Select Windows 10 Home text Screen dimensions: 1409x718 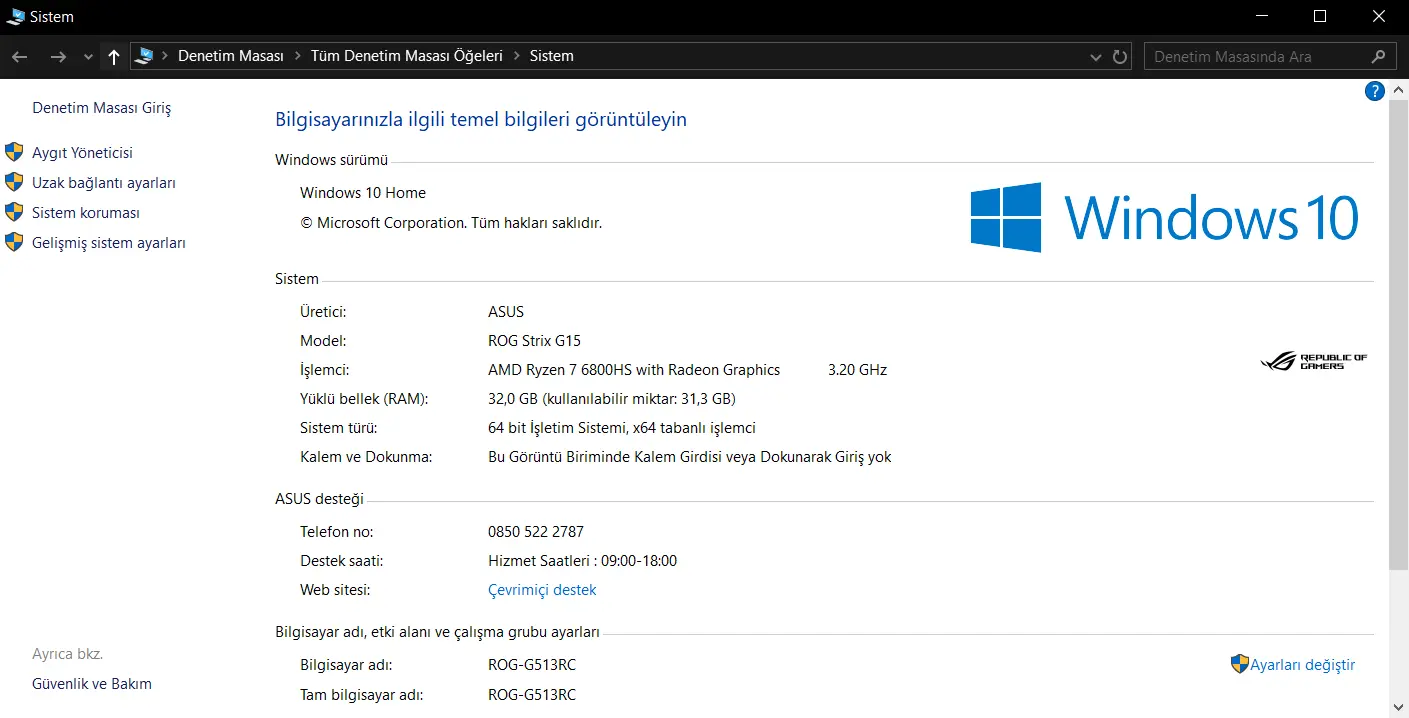pos(363,193)
